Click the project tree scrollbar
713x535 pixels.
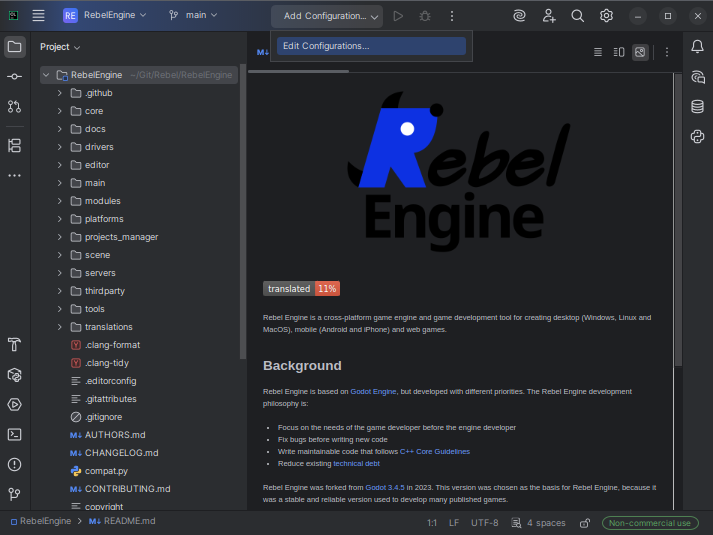pos(243,212)
